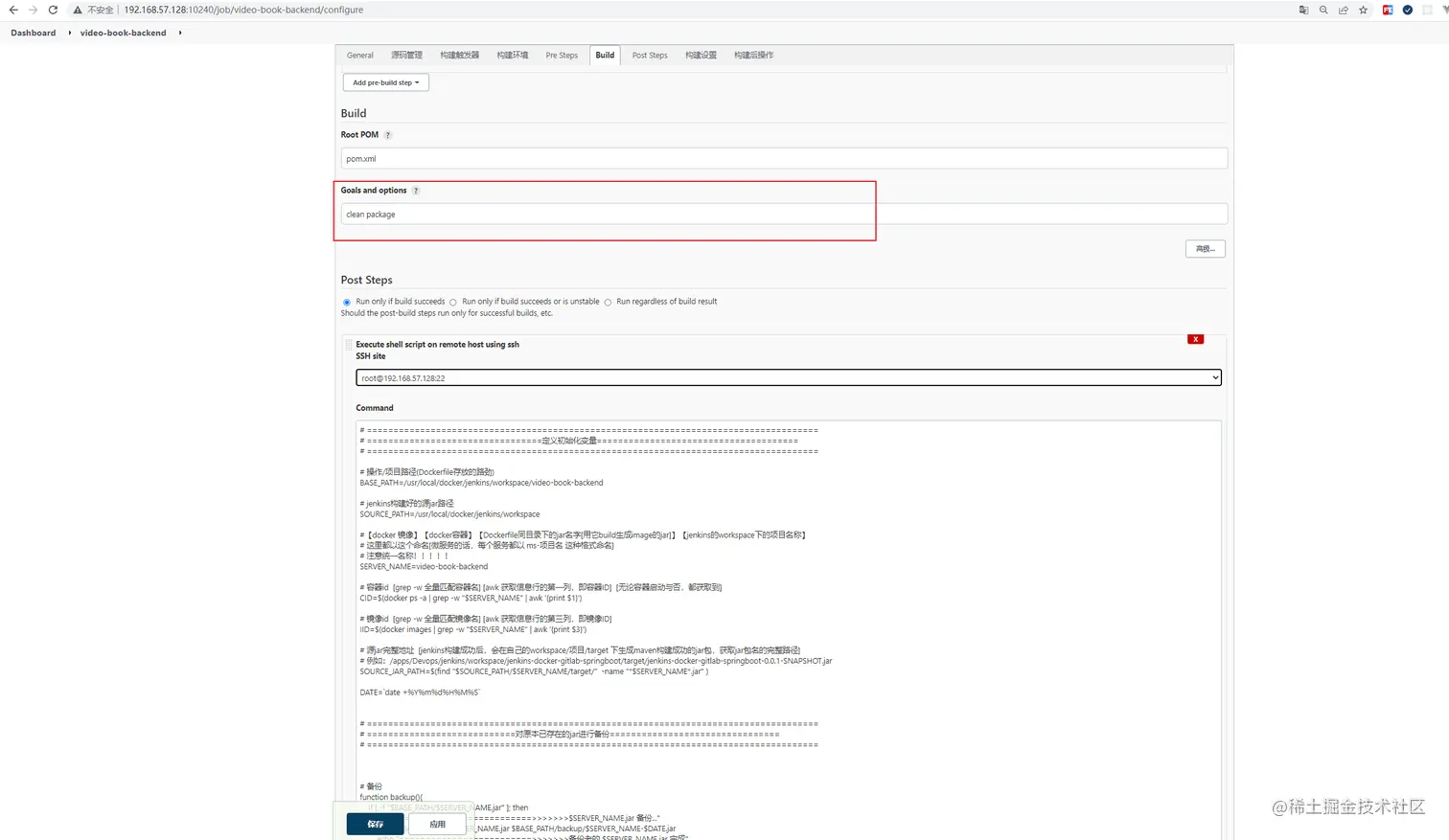Viewport: 1449px width, 840px height.
Task: Click the help icon beside Goals and options
Action: click(415, 191)
